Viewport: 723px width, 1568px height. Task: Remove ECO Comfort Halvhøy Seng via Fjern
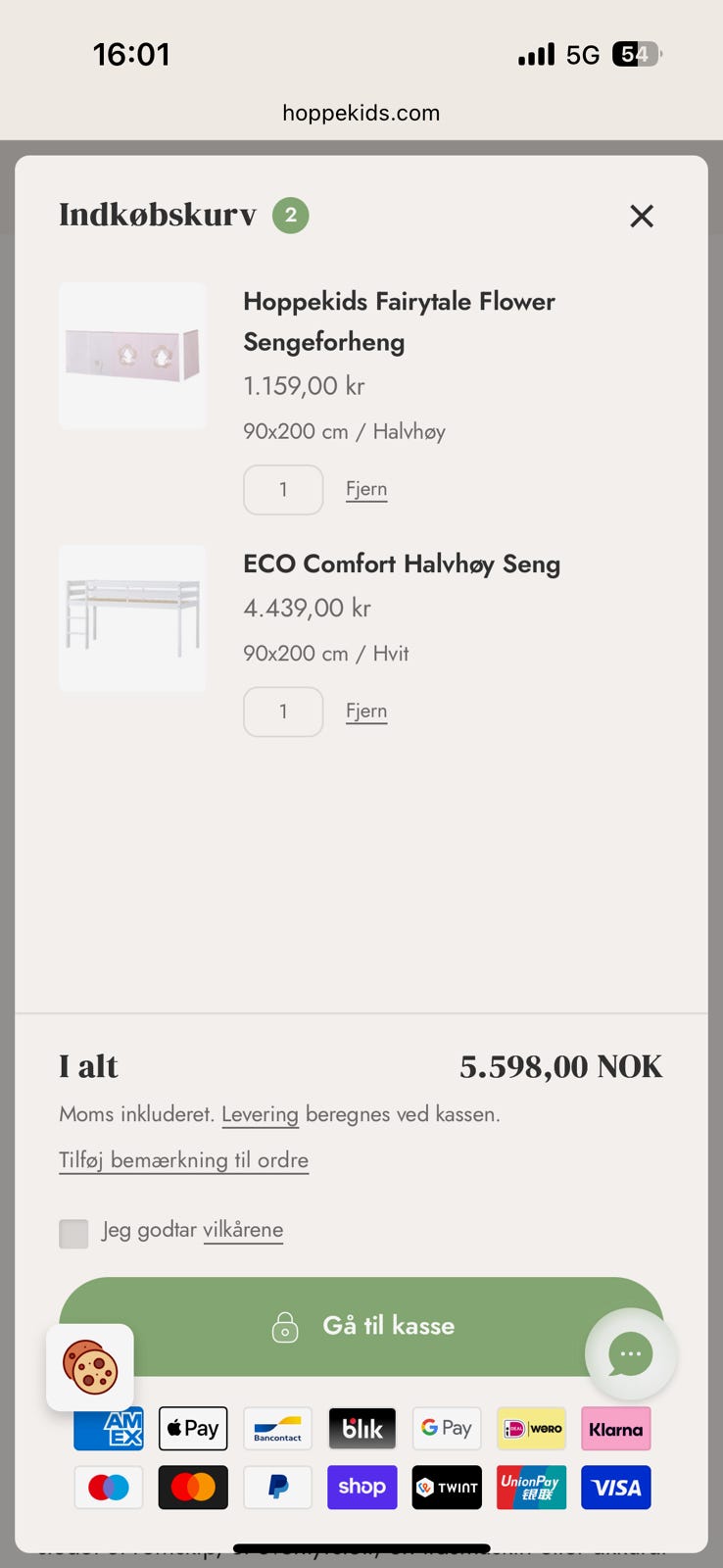[366, 711]
